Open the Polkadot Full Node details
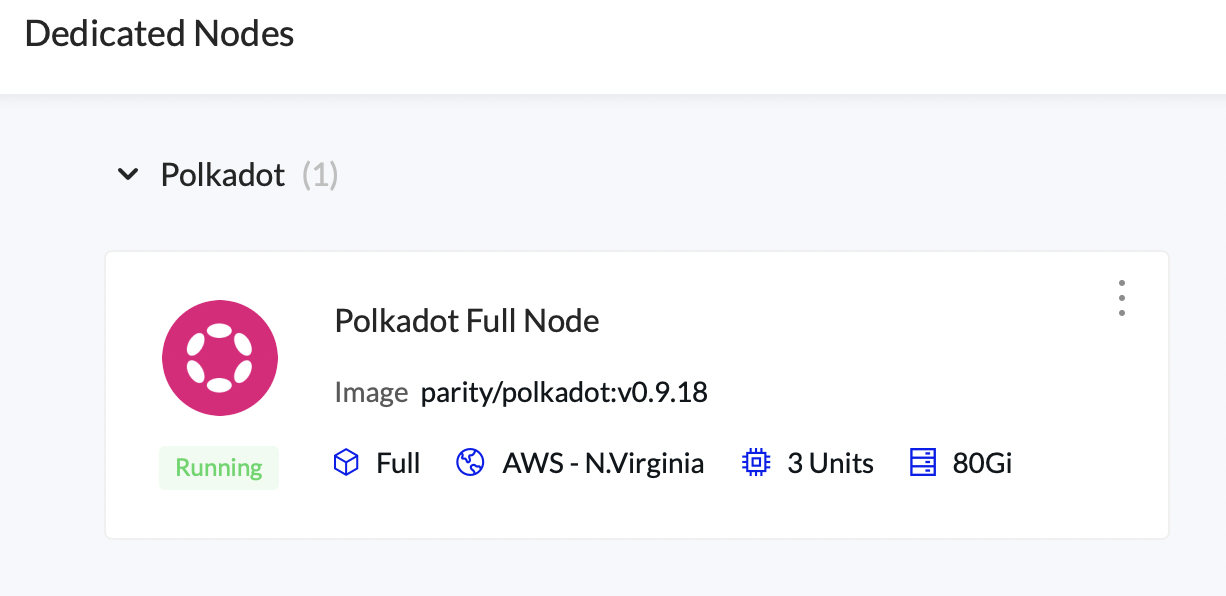The height and width of the screenshot is (596, 1226). pos(467,320)
